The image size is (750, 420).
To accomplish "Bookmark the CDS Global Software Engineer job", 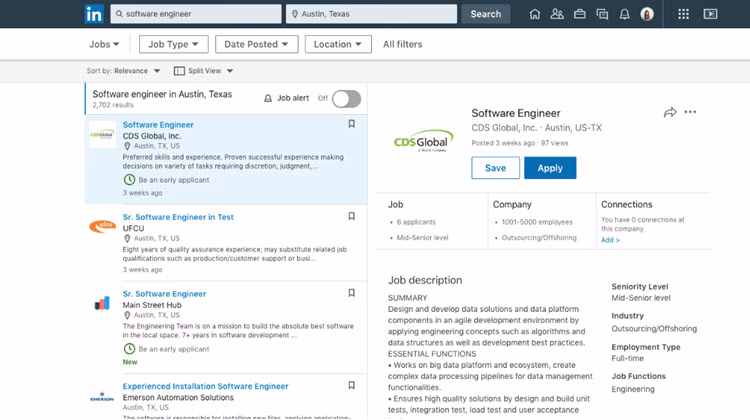I will pos(352,124).
